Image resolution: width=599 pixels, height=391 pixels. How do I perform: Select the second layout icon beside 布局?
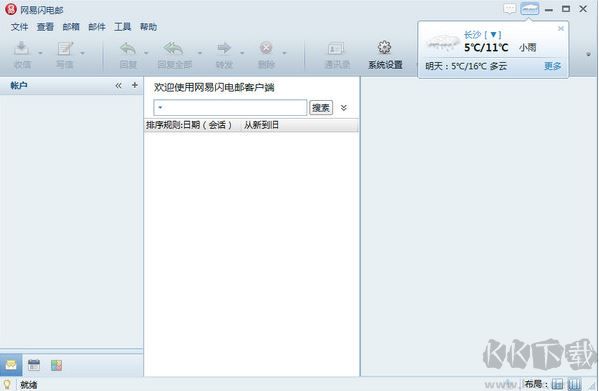pos(574,384)
